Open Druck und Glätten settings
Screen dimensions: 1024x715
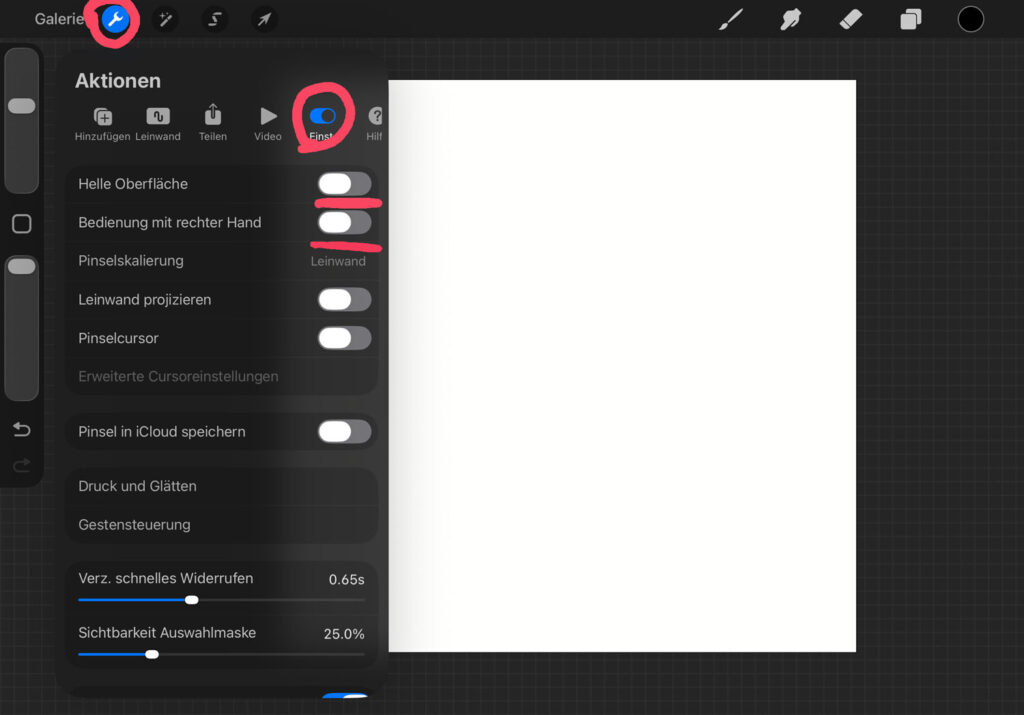222,486
